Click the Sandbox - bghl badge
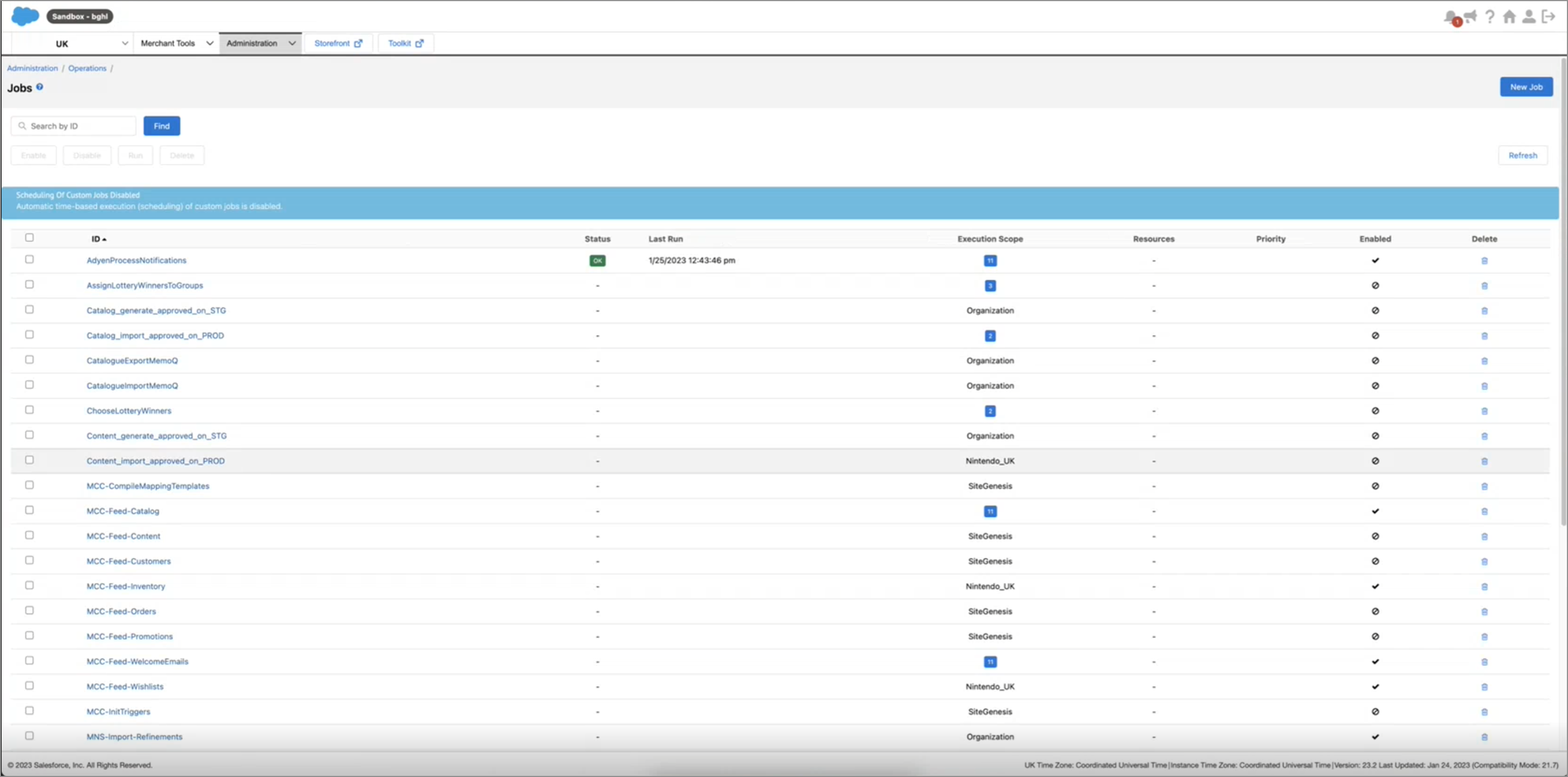This screenshot has height=777, width=1568. coord(80,16)
